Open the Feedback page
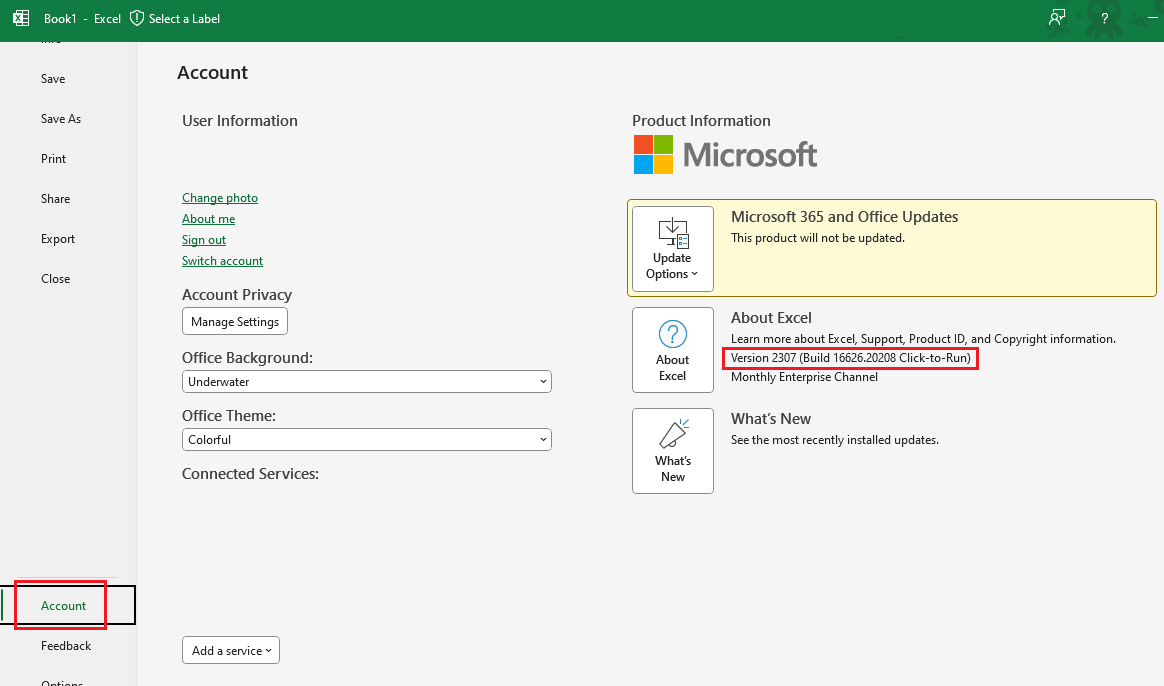This screenshot has height=686, width=1164. (x=66, y=646)
